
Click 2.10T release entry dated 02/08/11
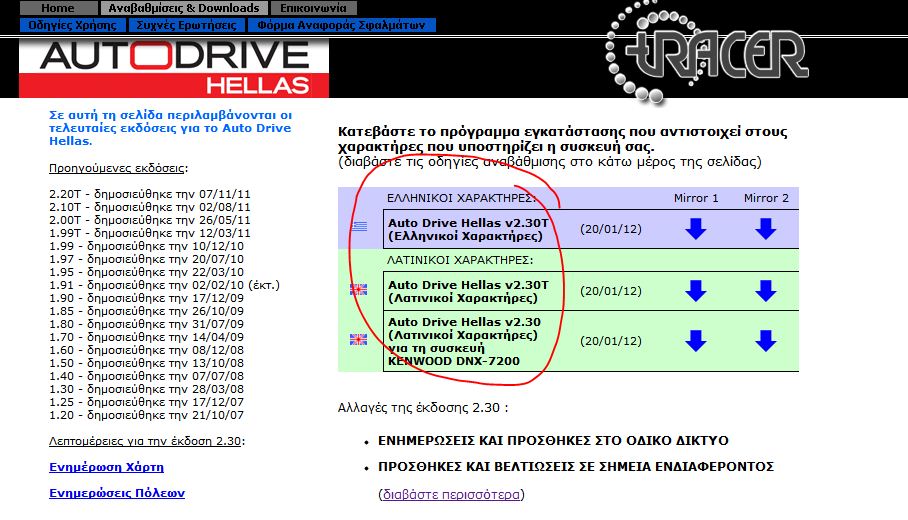pos(149,207)
